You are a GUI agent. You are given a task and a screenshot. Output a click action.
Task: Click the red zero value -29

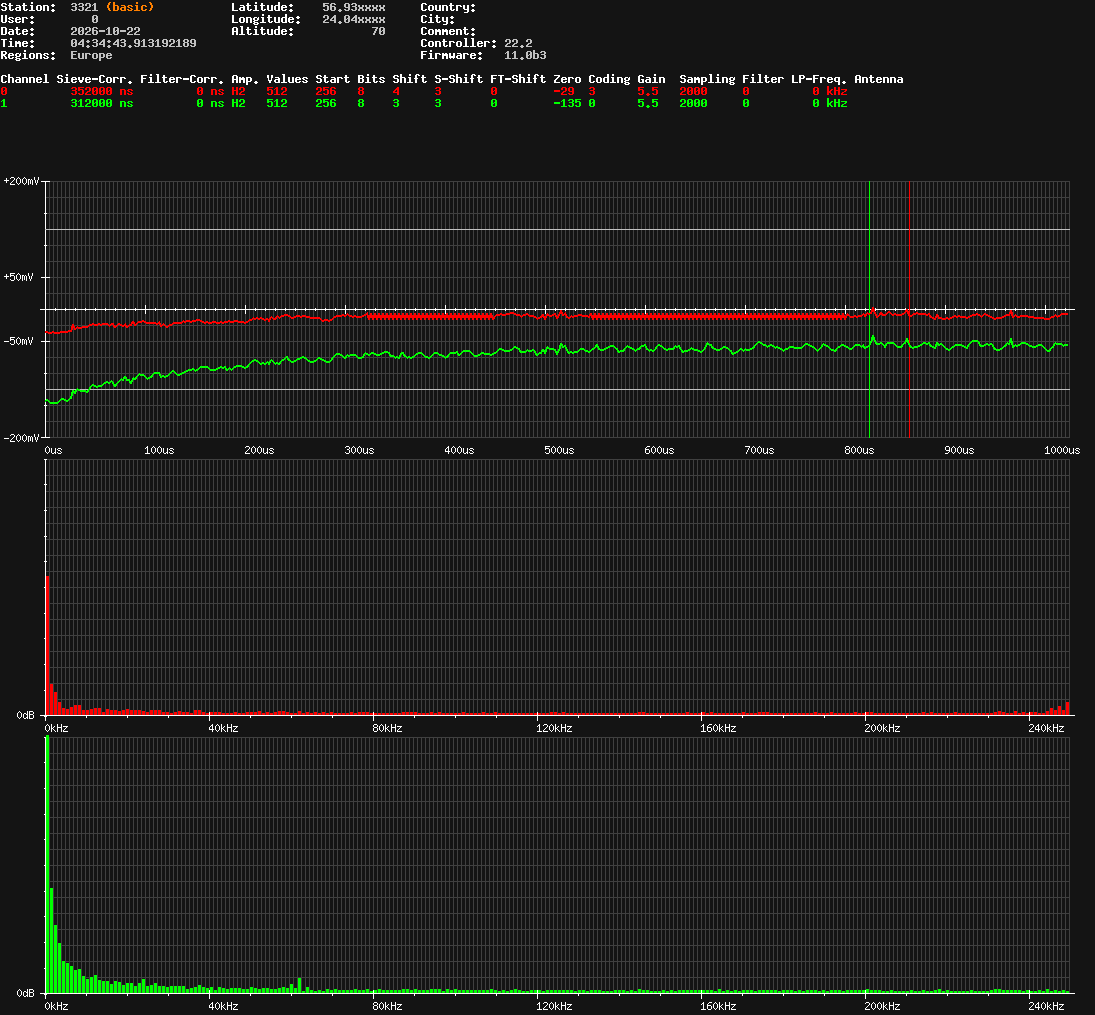click(564, 92)
